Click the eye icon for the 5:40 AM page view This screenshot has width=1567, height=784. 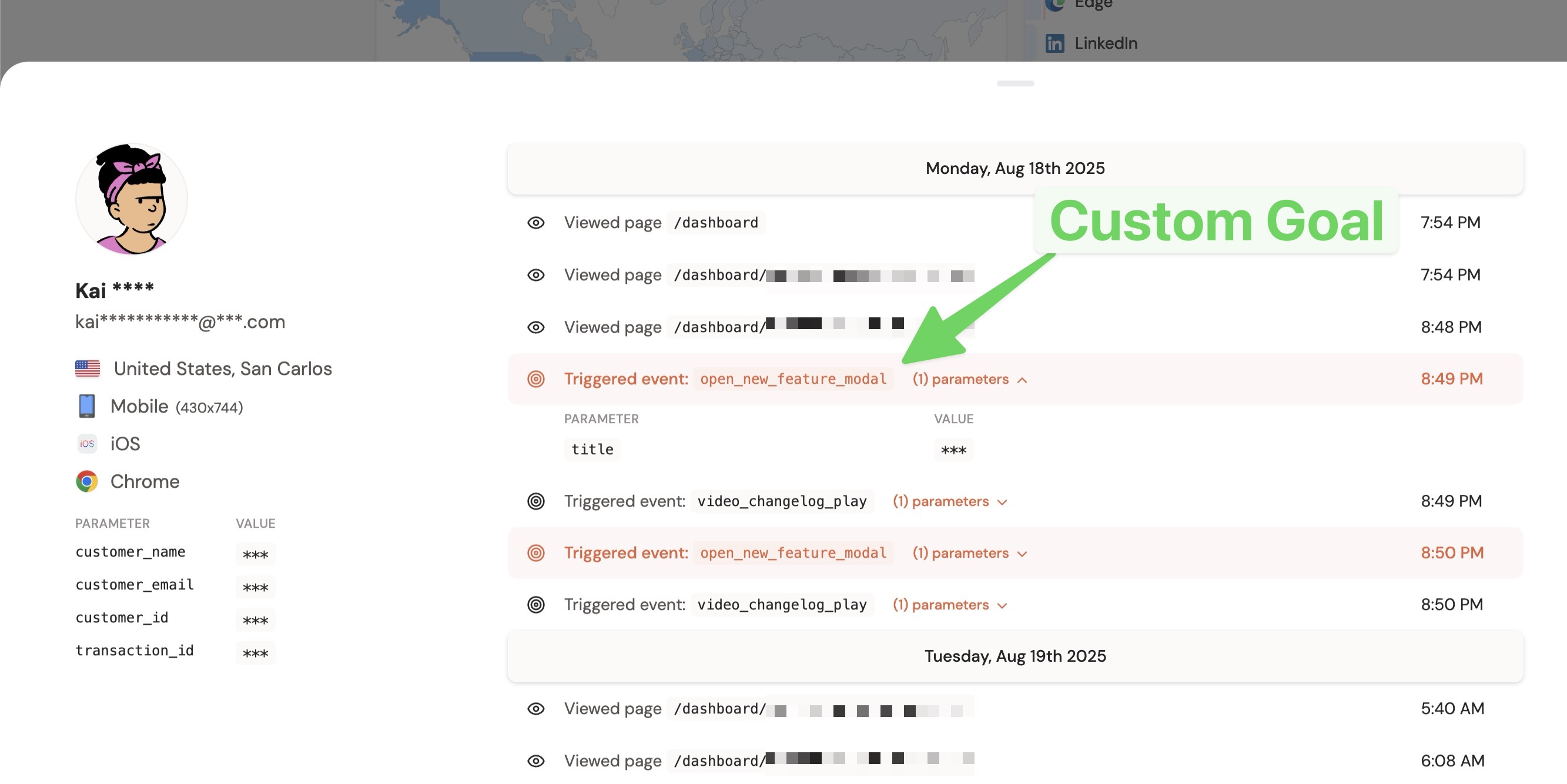click(x=535, y=709)
